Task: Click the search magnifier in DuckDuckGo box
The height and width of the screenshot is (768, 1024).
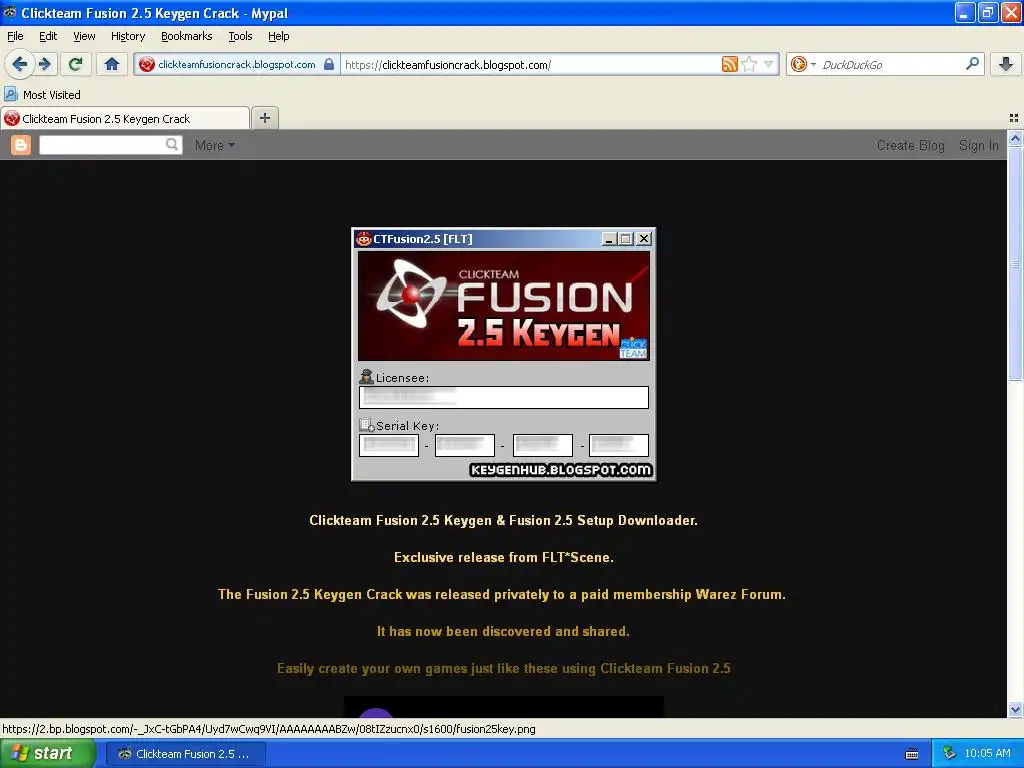Action: coord(972,63)
